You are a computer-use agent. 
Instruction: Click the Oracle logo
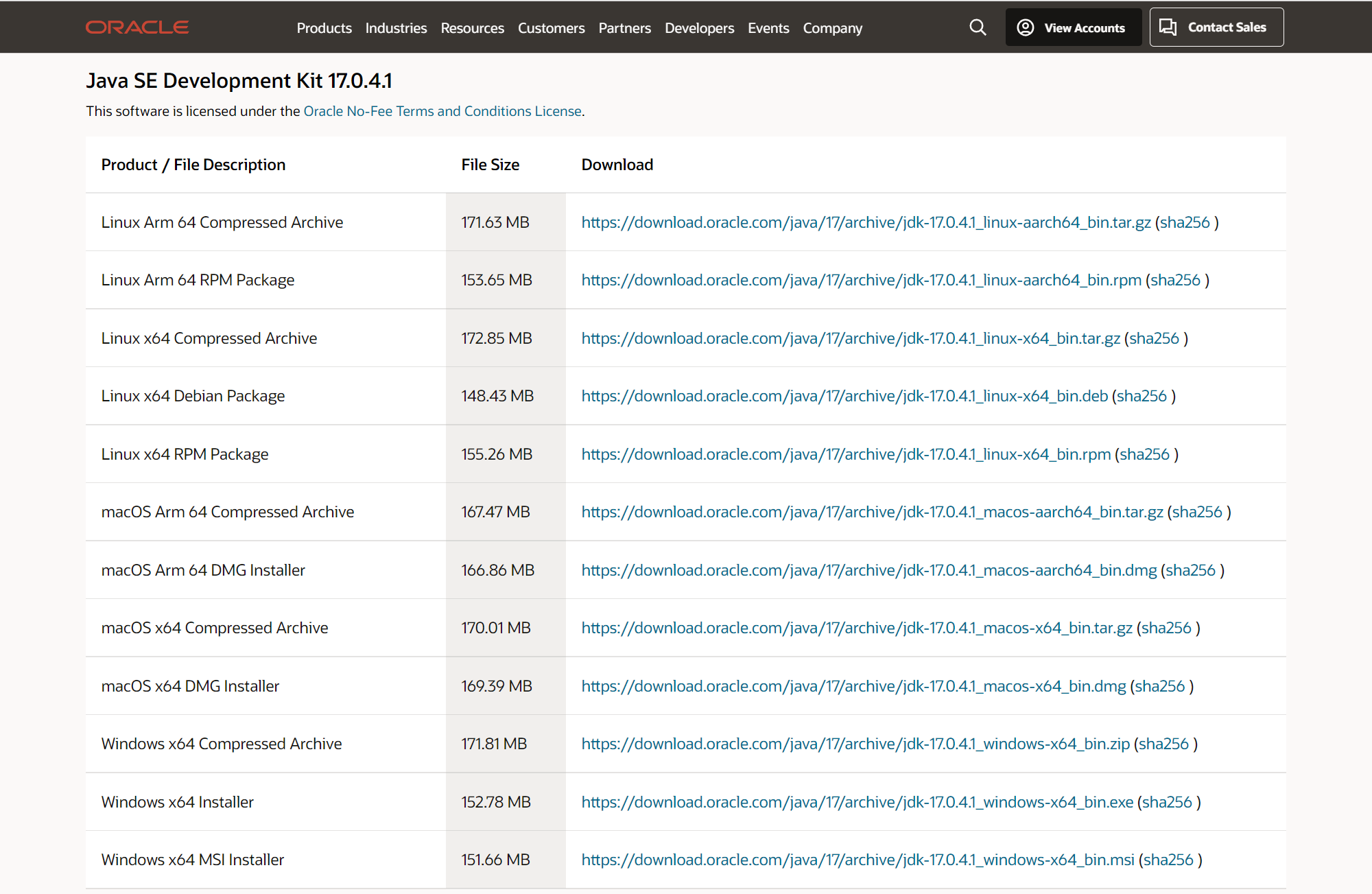point(137,27)
